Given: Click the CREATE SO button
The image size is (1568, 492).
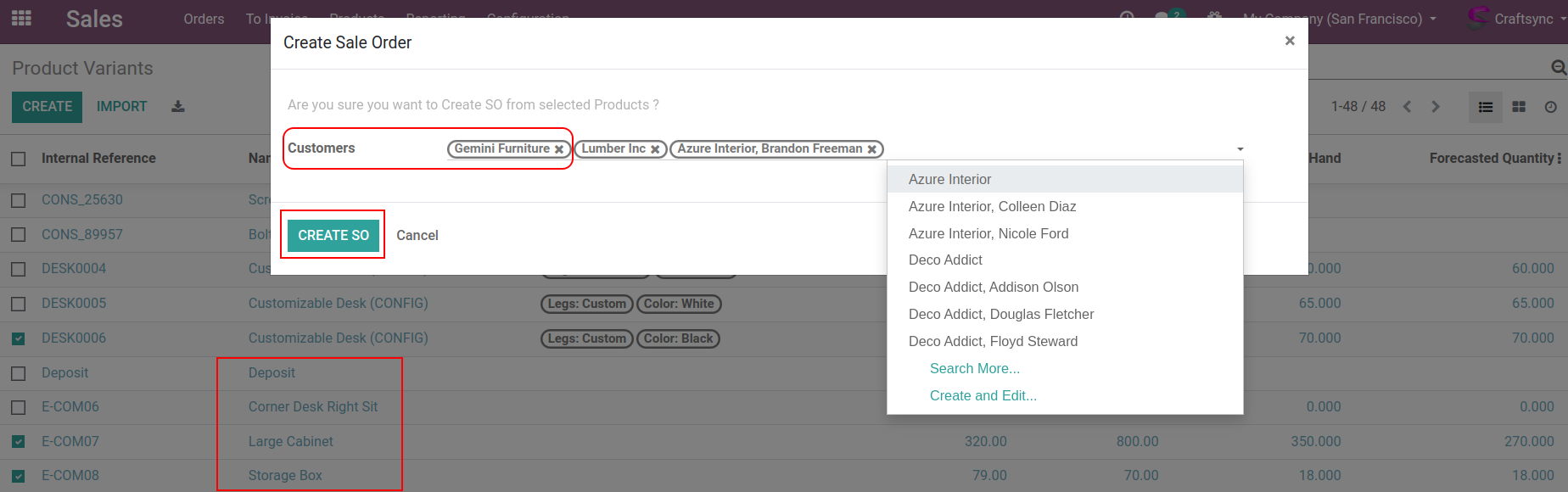Looking at the screenshot, I should (x=333, y=235).
